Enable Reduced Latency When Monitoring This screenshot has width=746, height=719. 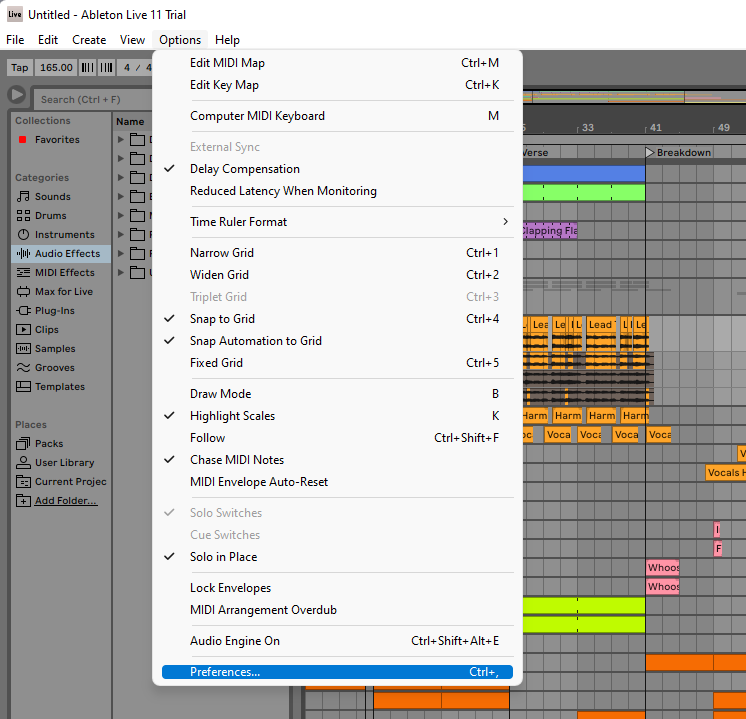point(337,191)
